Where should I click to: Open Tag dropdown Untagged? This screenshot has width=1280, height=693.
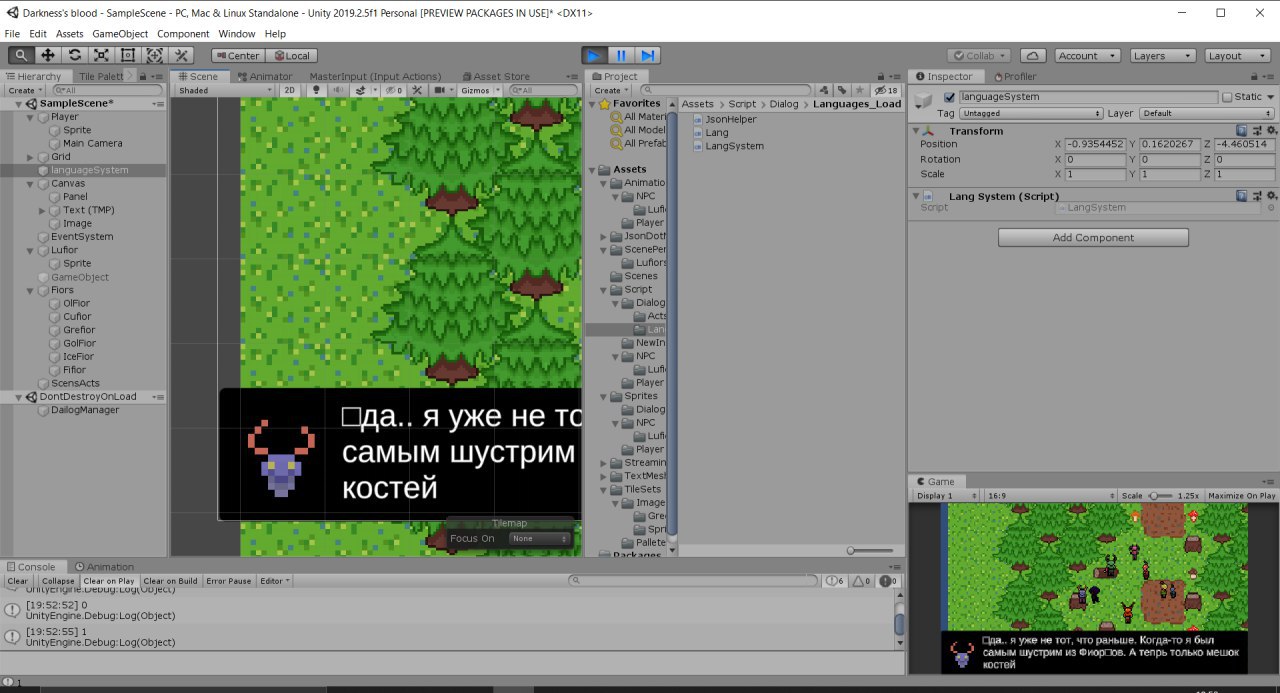click(1031, 113)
